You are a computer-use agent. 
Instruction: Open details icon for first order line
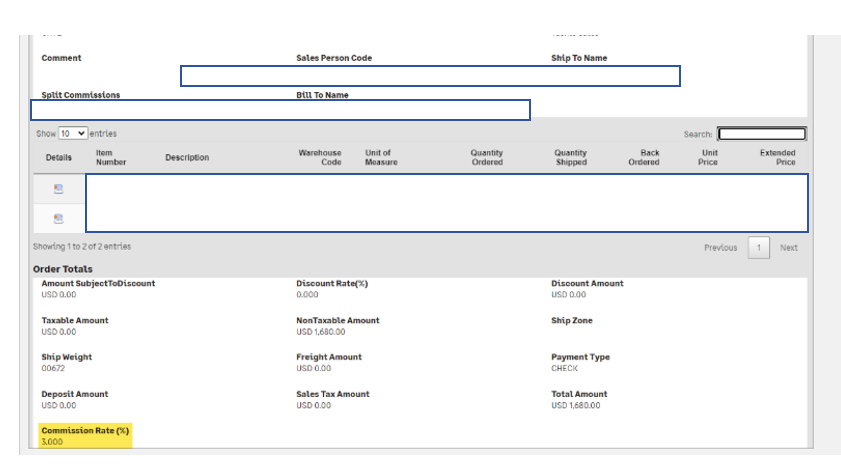[x=58, y=189]
